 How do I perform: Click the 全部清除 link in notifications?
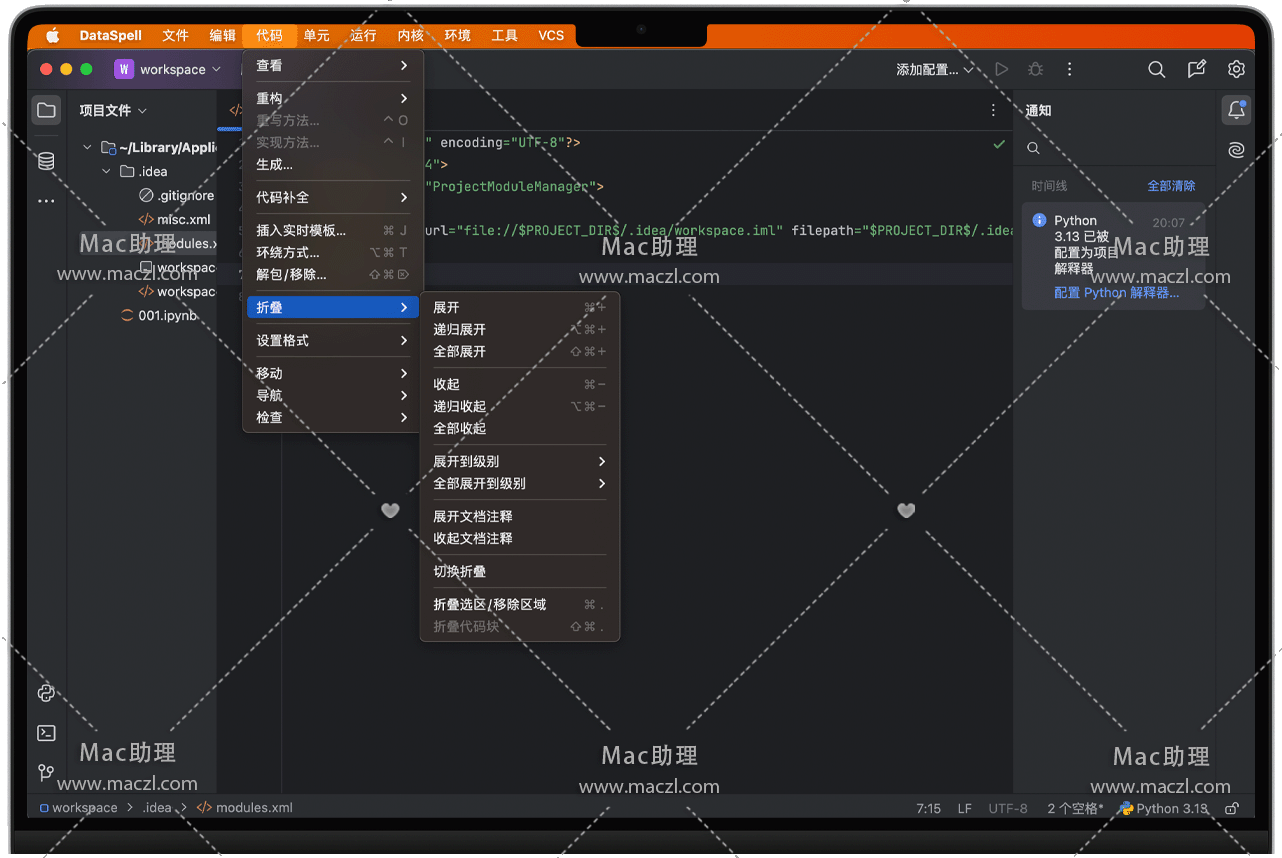click(x=1171, y=186)
